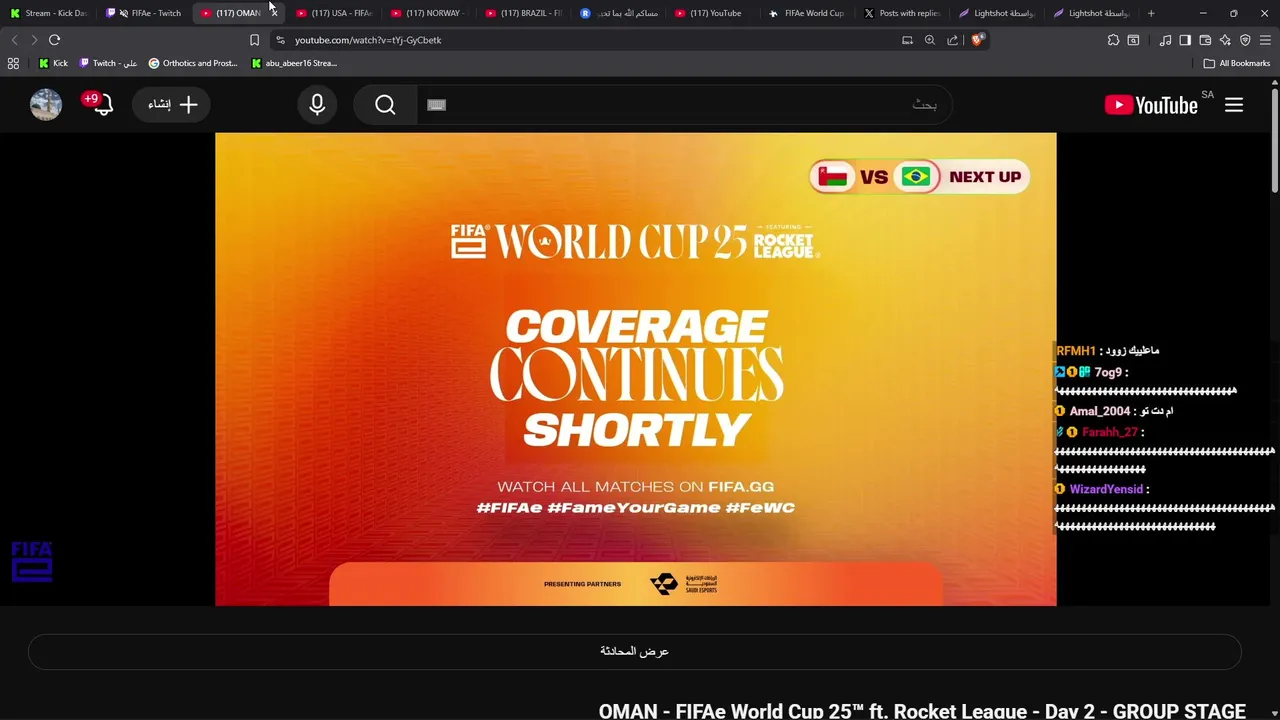Click the show chat (عرض المحادثة) button

tap(635, 651)
